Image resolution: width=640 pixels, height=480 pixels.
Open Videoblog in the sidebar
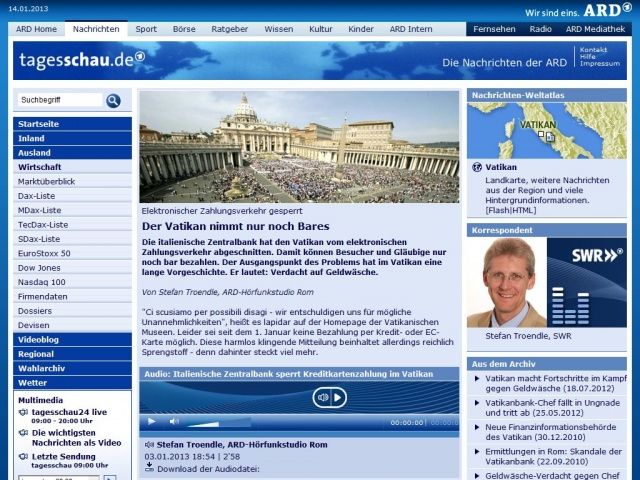[72, 340]
